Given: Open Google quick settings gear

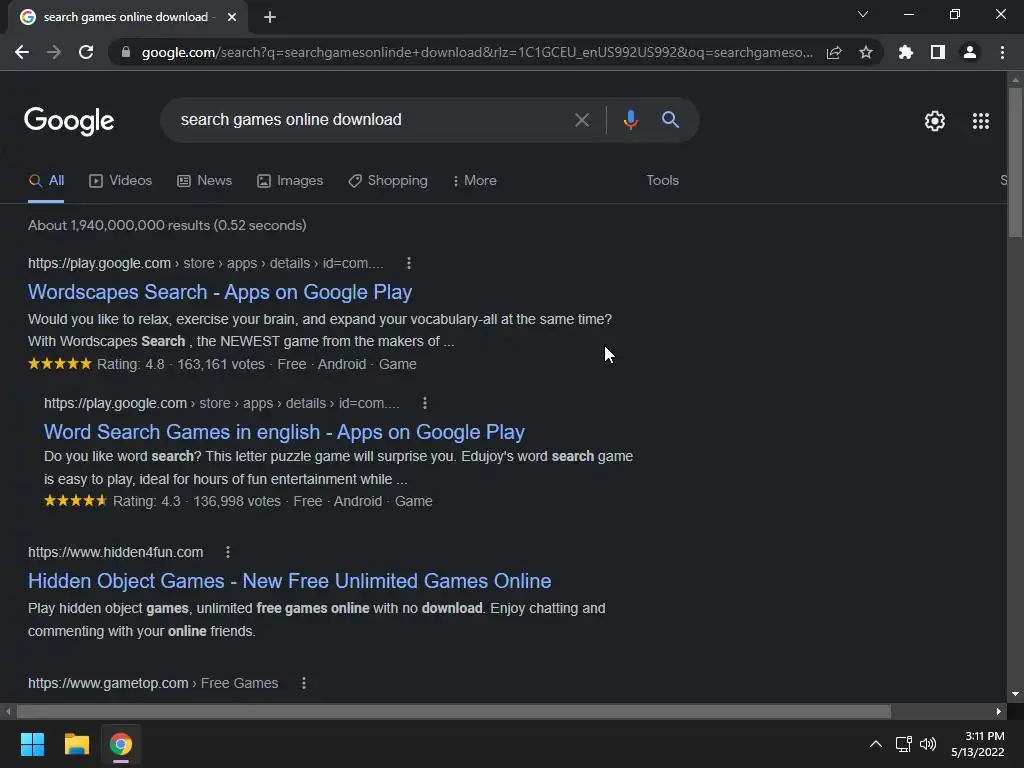Looking at the screenshot, I should [x=935, y=121].
